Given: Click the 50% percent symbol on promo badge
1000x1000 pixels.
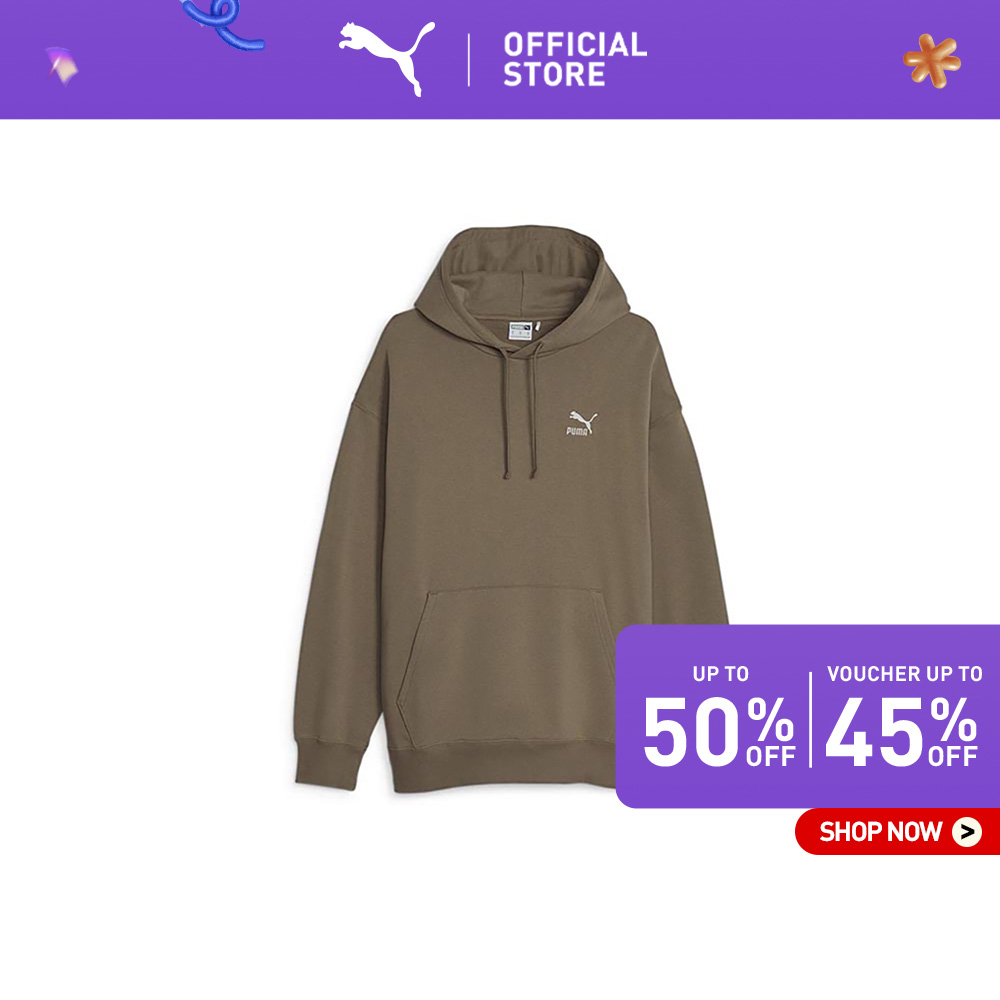Looking at the screenshot, I should point(770,719).
